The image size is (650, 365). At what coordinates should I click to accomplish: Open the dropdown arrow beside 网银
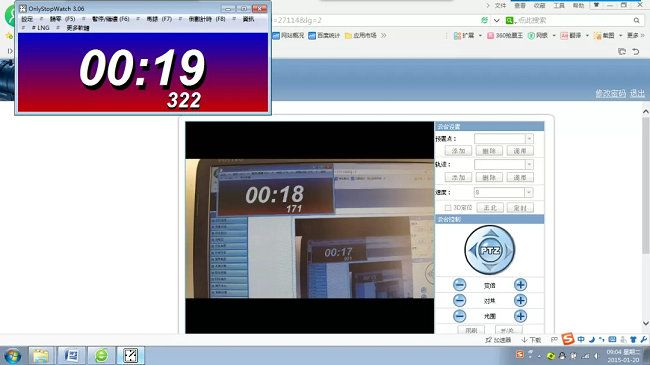[x=554, y=36]
